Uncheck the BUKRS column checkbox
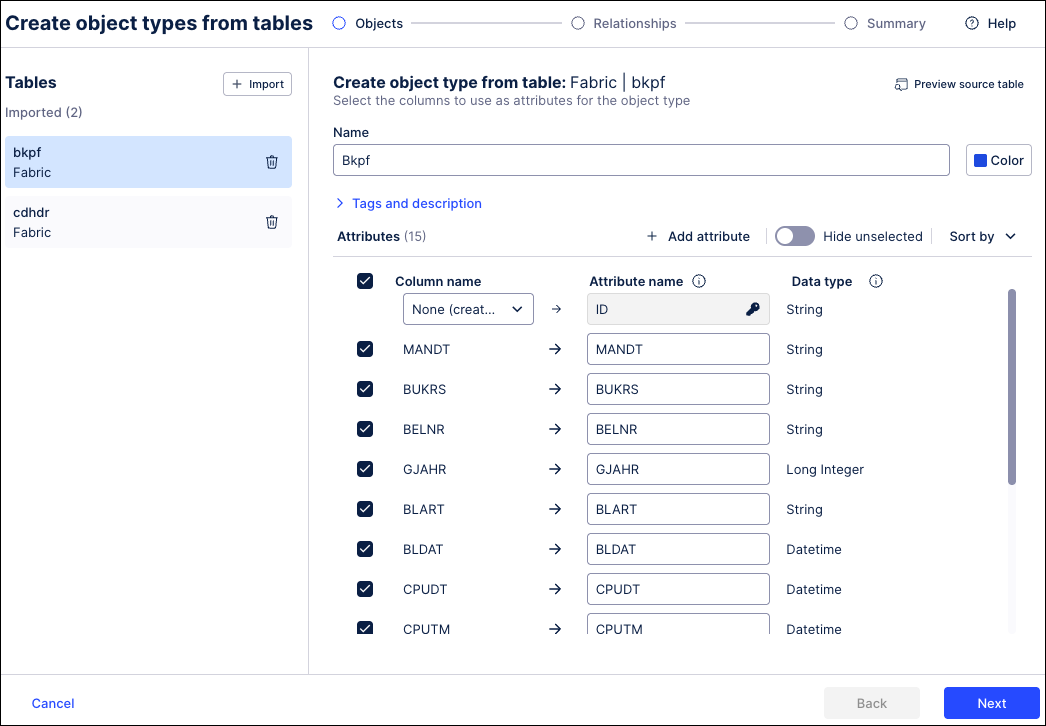 pyautogui.click(x=365, y=389)
